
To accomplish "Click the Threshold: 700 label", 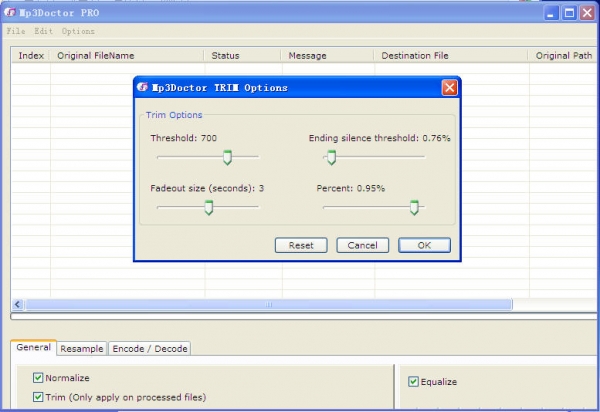I will pos(184,138).
